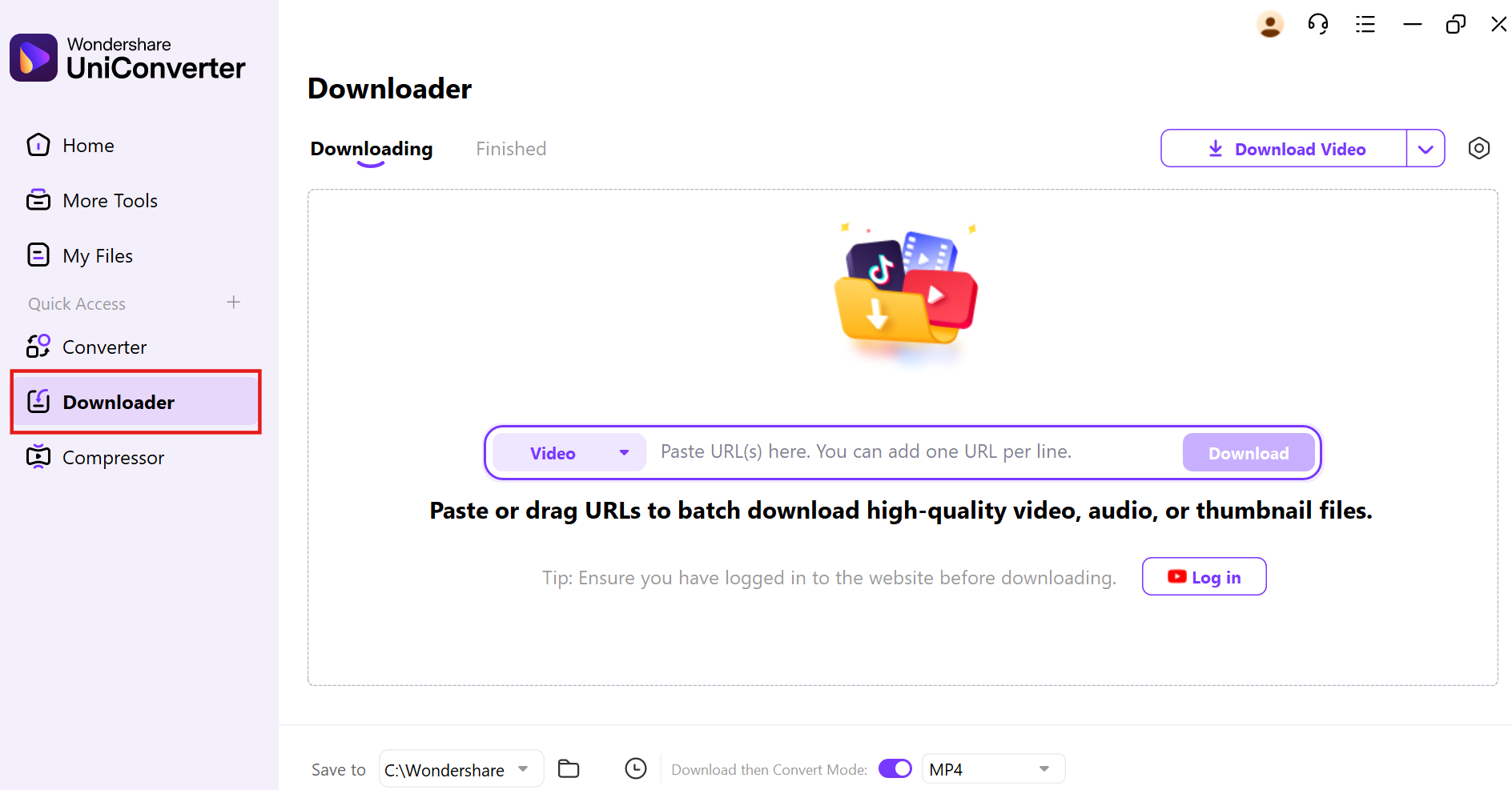Switch to the Finished tab
This screenshot has width=1512, height=790.
[511, 149]
